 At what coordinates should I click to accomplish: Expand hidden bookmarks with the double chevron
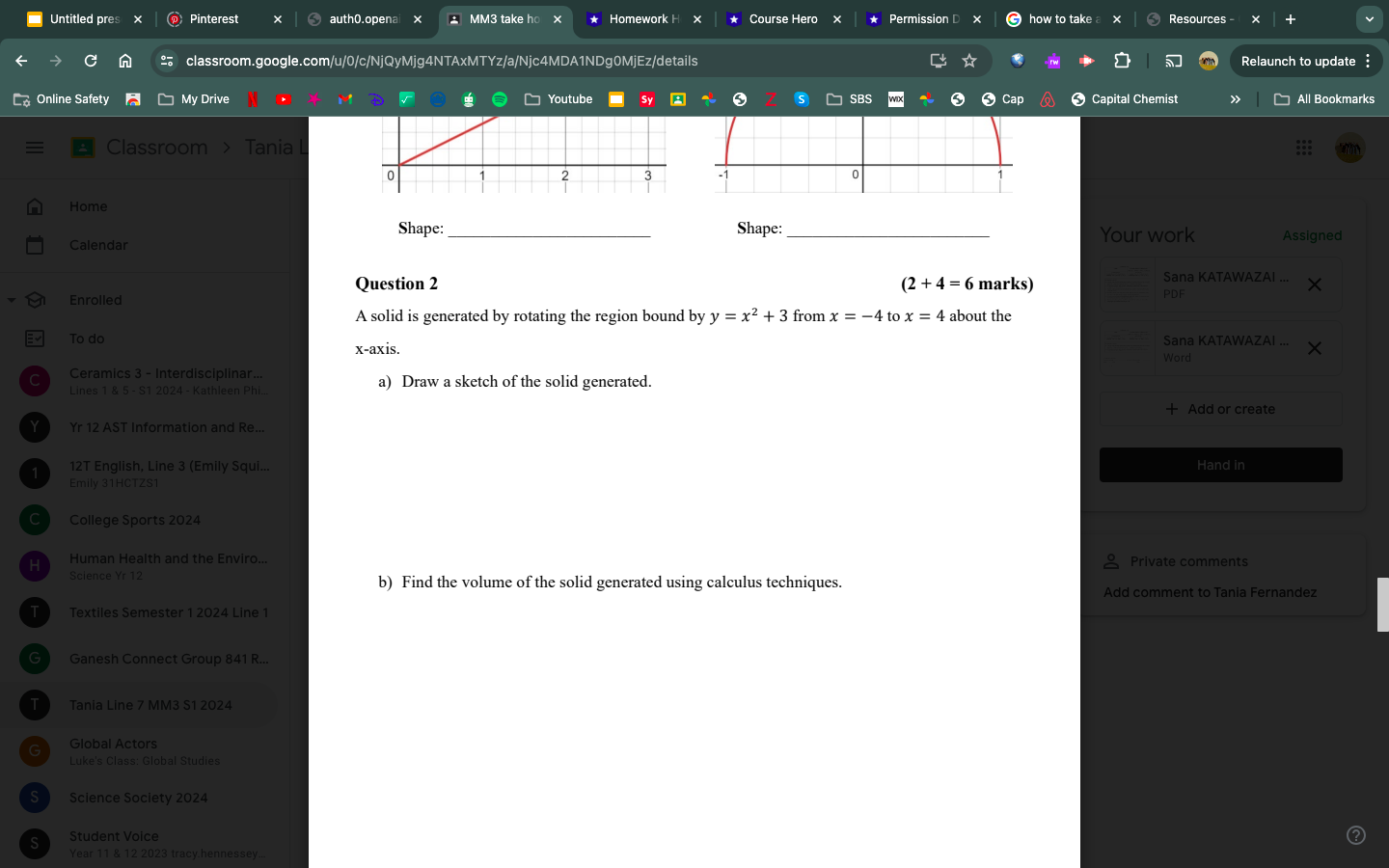point(1236,98)
